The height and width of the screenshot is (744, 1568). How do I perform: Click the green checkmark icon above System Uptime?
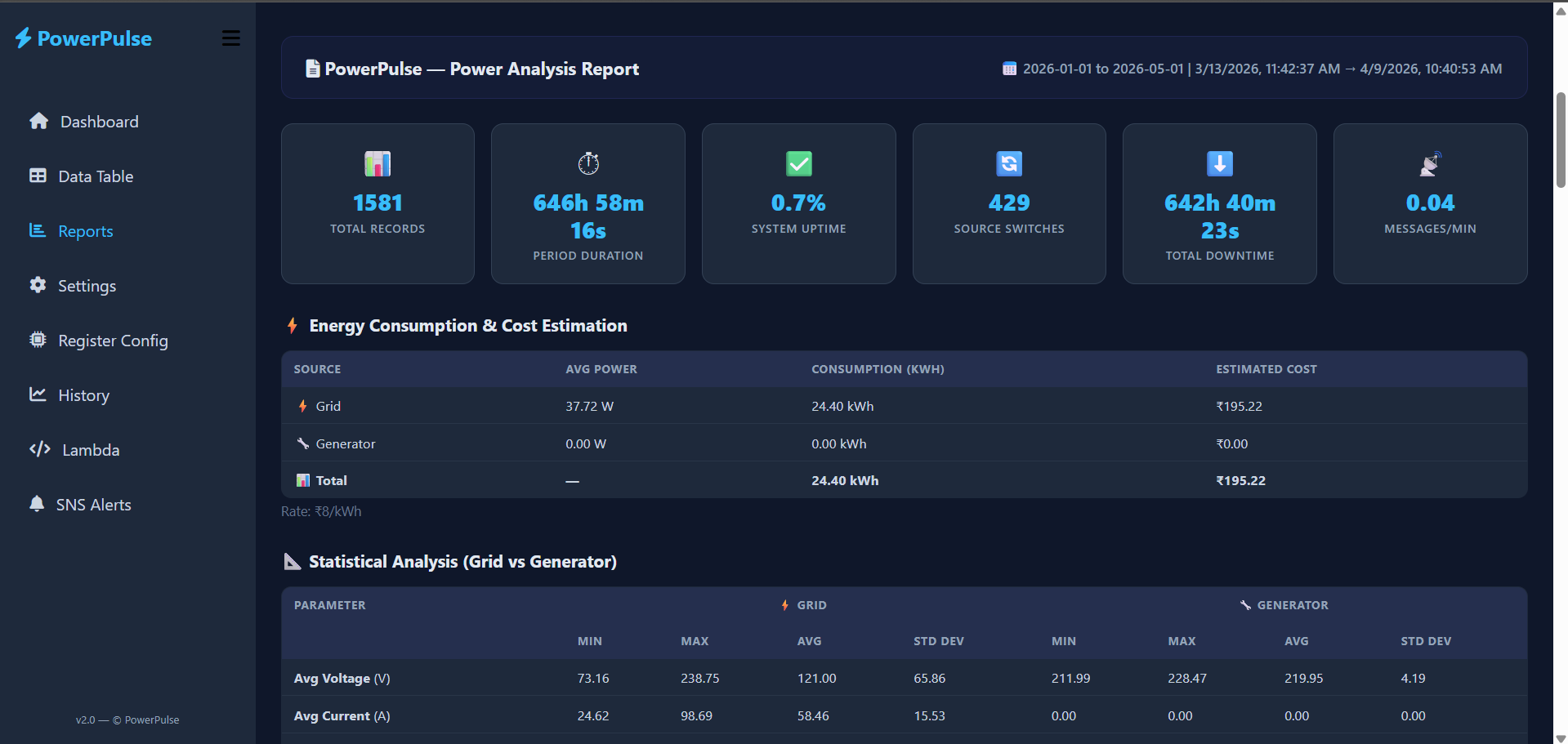799,163
